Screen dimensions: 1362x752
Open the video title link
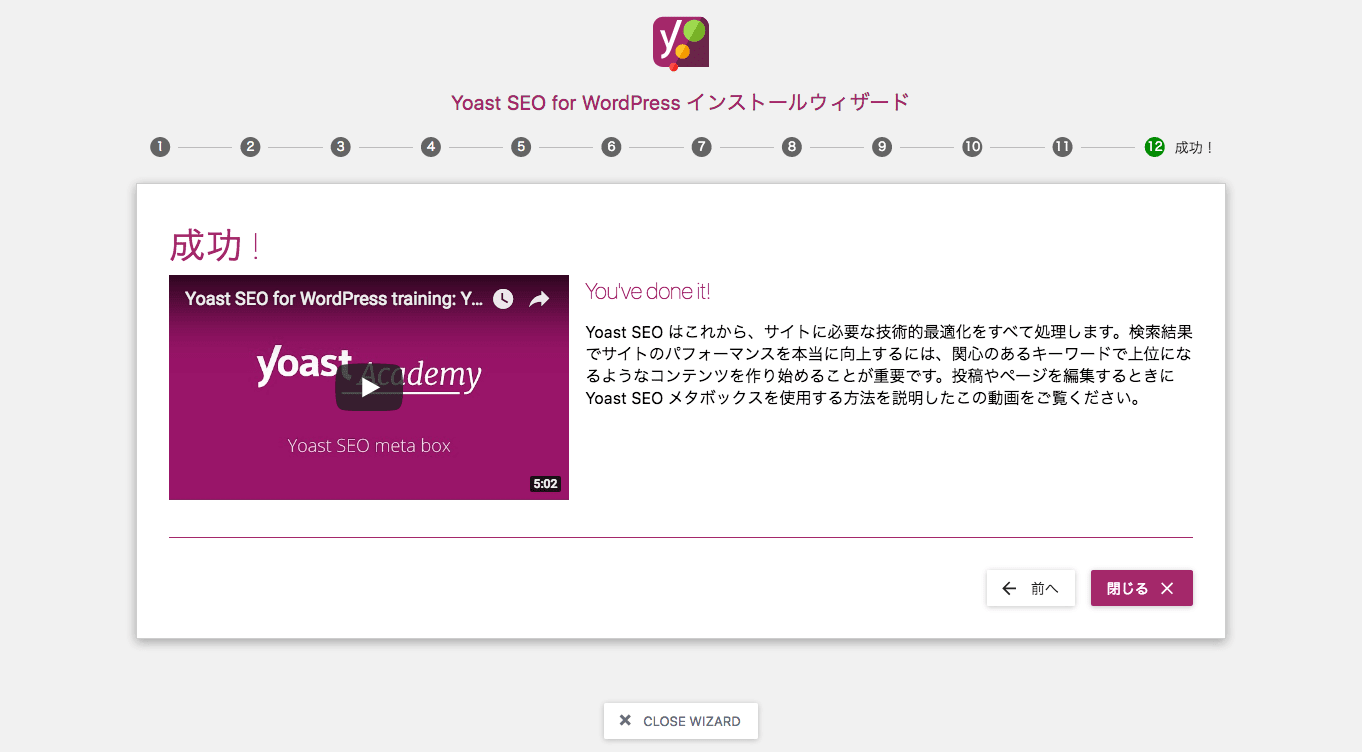pyautogui.click(x=334, y=299)
